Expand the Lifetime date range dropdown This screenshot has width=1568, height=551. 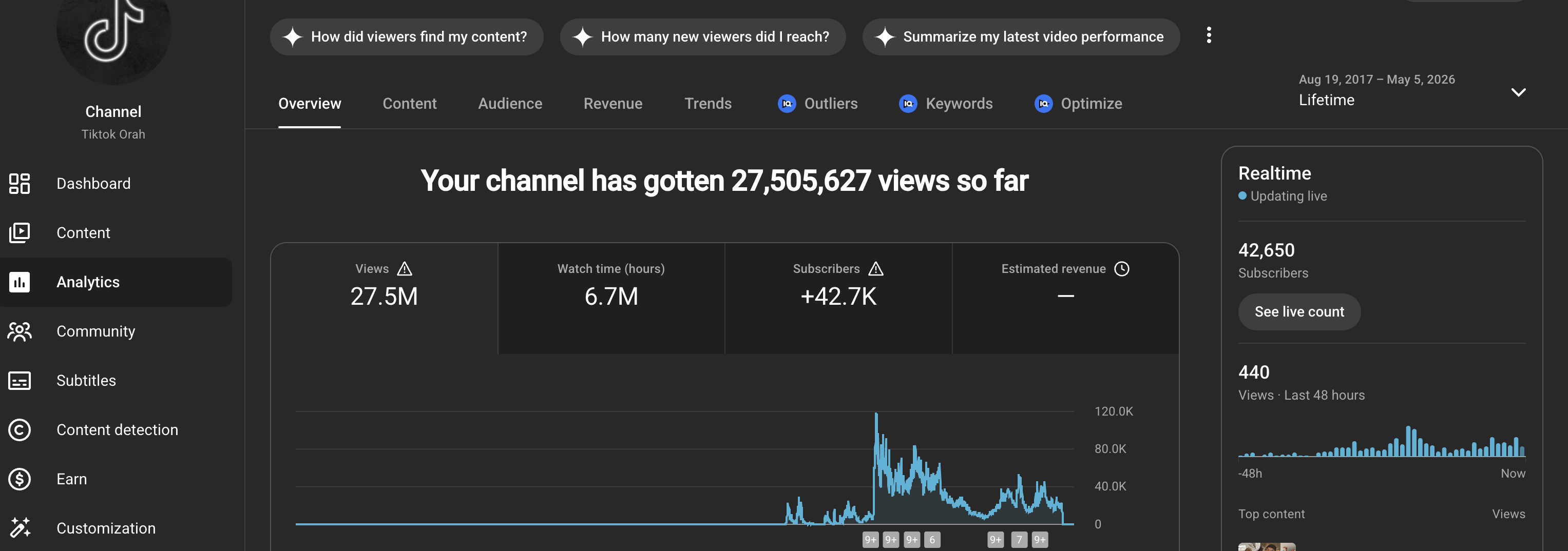point(1518,92)
